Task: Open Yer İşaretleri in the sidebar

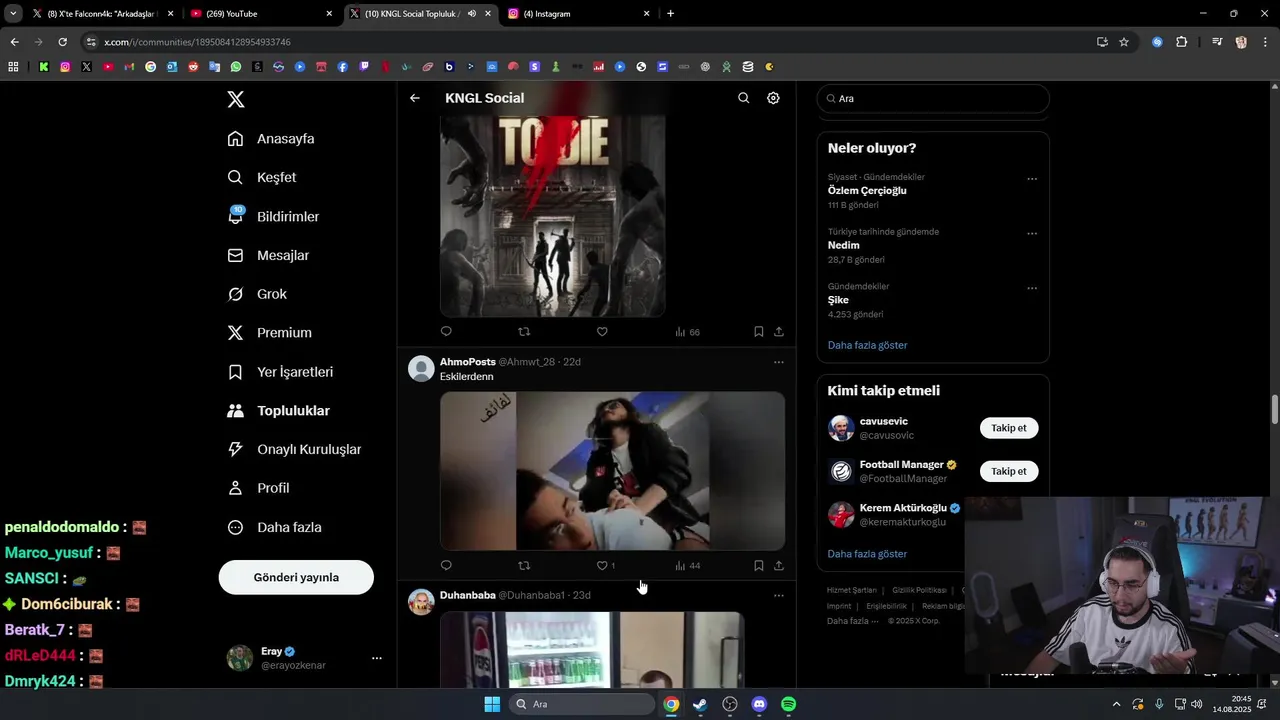Action: click(281, 372)
